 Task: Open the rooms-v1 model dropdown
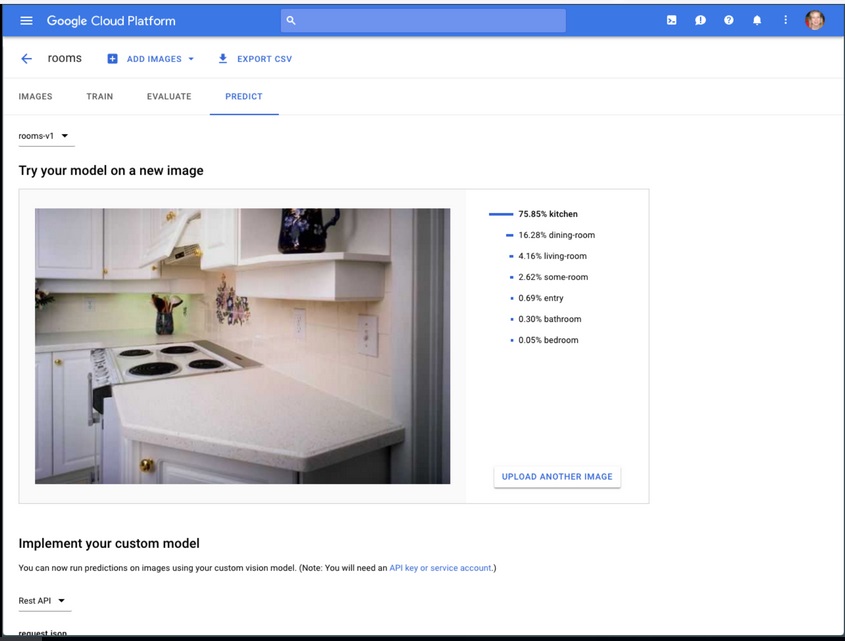tap(46, 136)
